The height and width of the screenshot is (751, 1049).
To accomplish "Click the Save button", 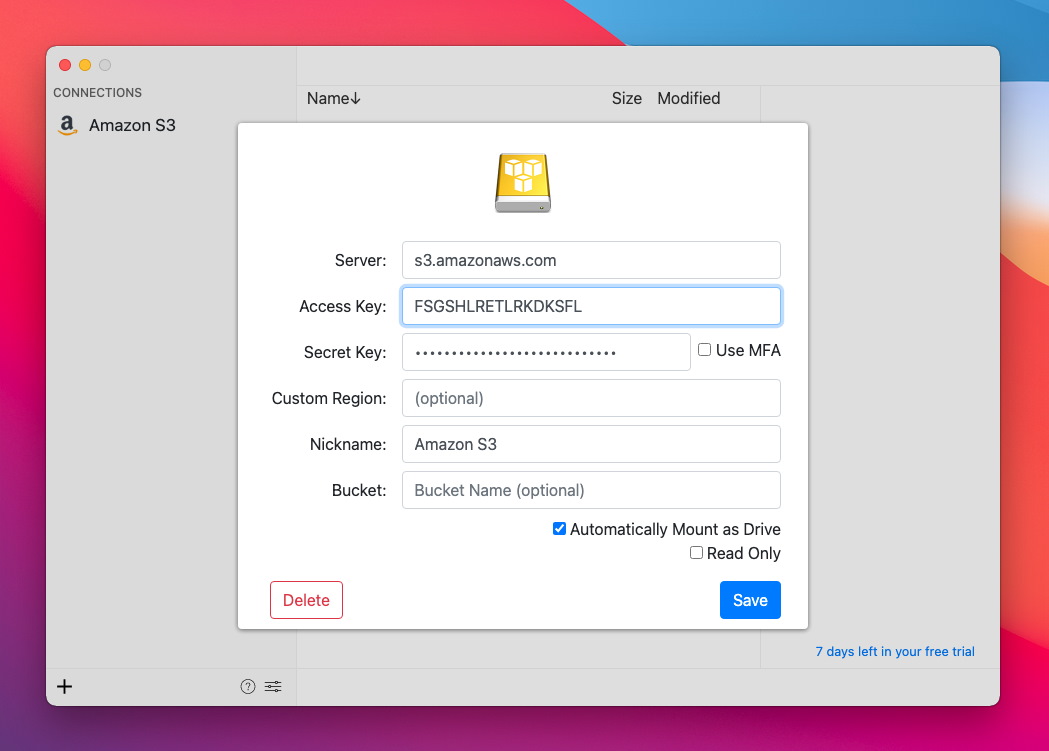I will pos(750,600).
